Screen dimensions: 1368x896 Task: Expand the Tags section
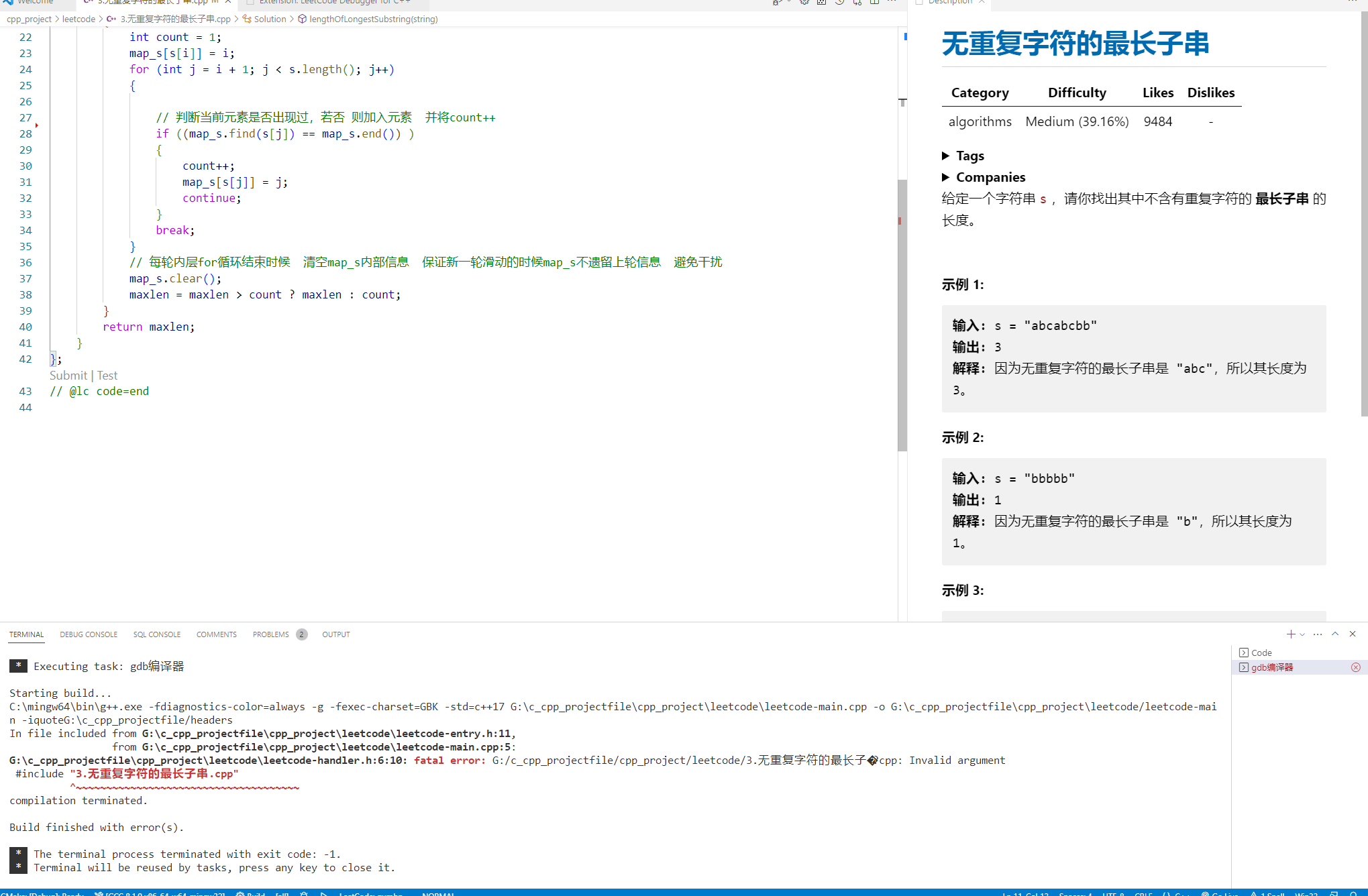point(963,156)
